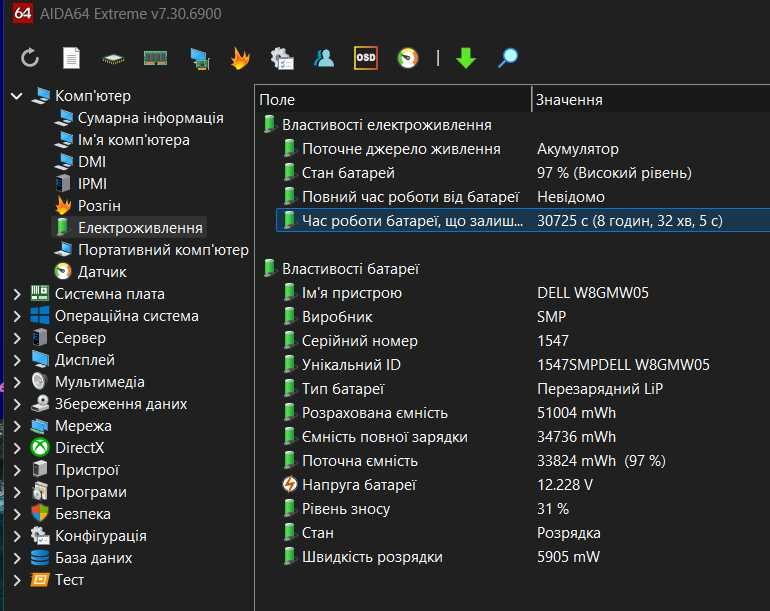Select Ім'я комп'ютера tree item
This screenshot has height=611, width=770.
click(134, 140)
